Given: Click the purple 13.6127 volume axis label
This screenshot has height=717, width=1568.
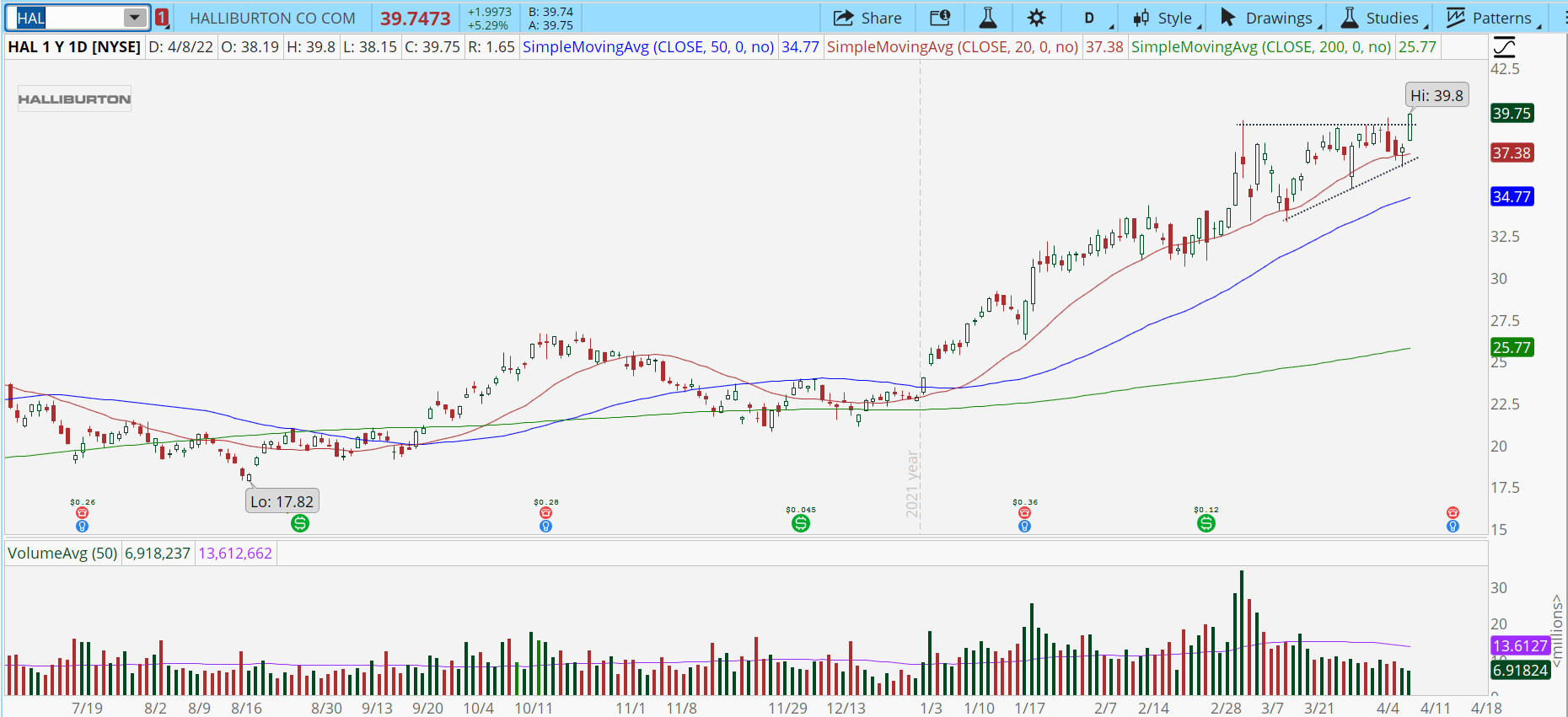Looking at the screenshot, I should click(1520, 645).
